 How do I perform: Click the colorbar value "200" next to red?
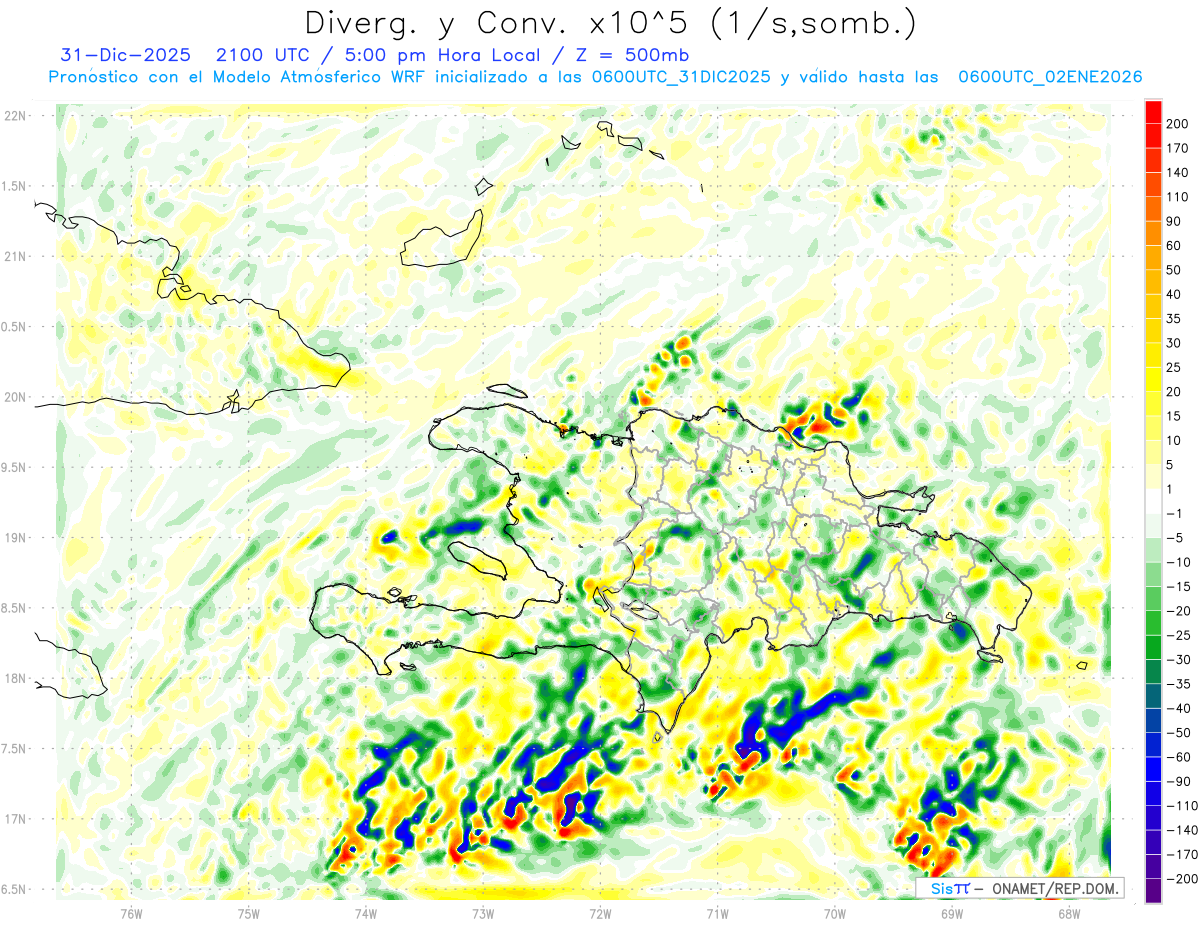click(x=1177, y=124)
